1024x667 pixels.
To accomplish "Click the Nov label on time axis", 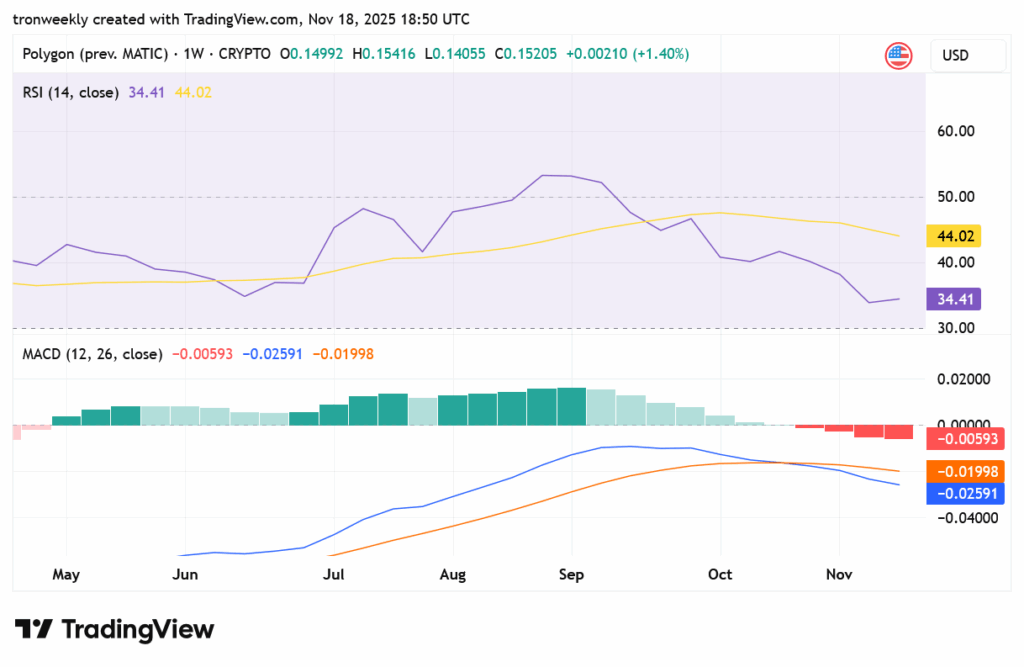I will click(838, 574).
